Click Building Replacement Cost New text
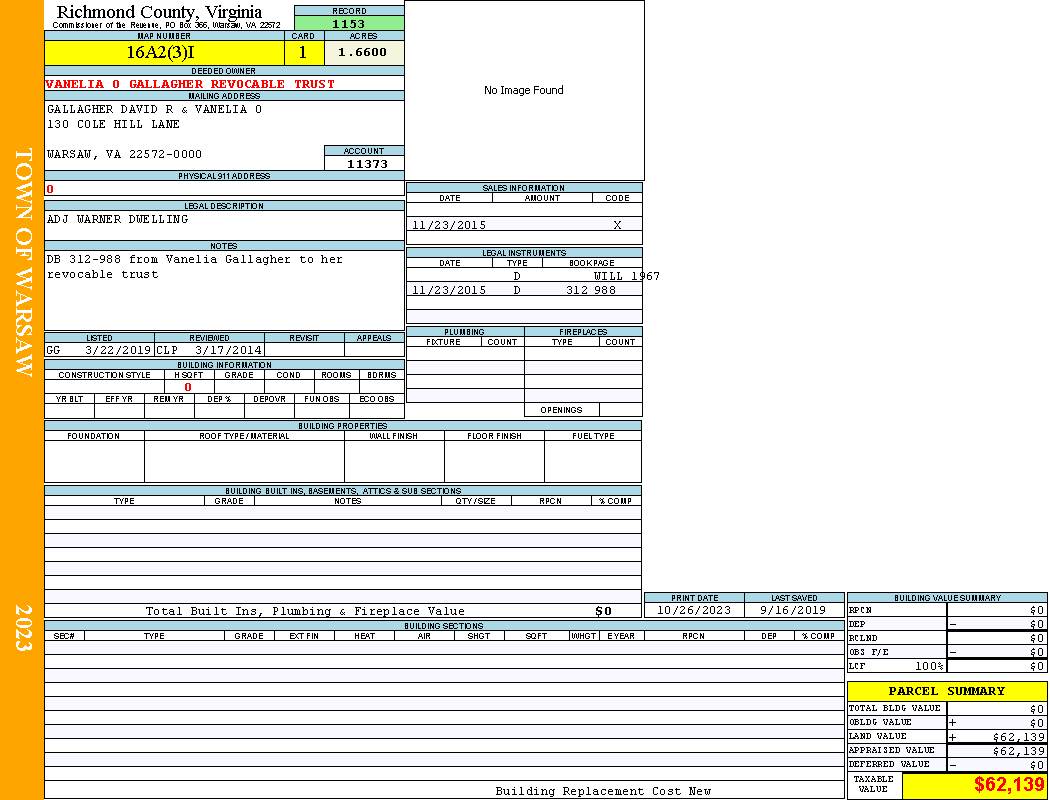 (603, 791)
